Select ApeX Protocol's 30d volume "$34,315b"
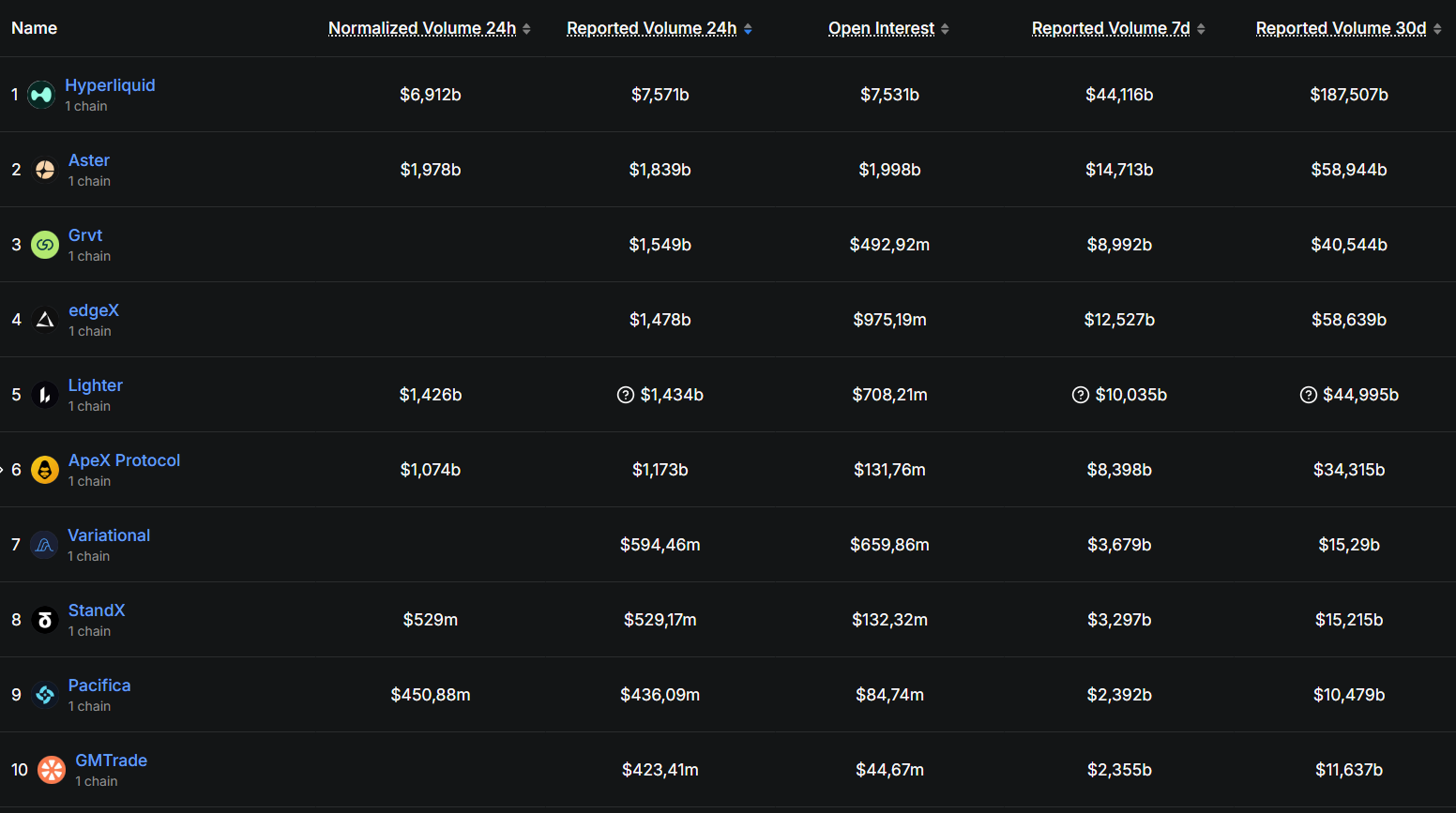 point(1349,470)
